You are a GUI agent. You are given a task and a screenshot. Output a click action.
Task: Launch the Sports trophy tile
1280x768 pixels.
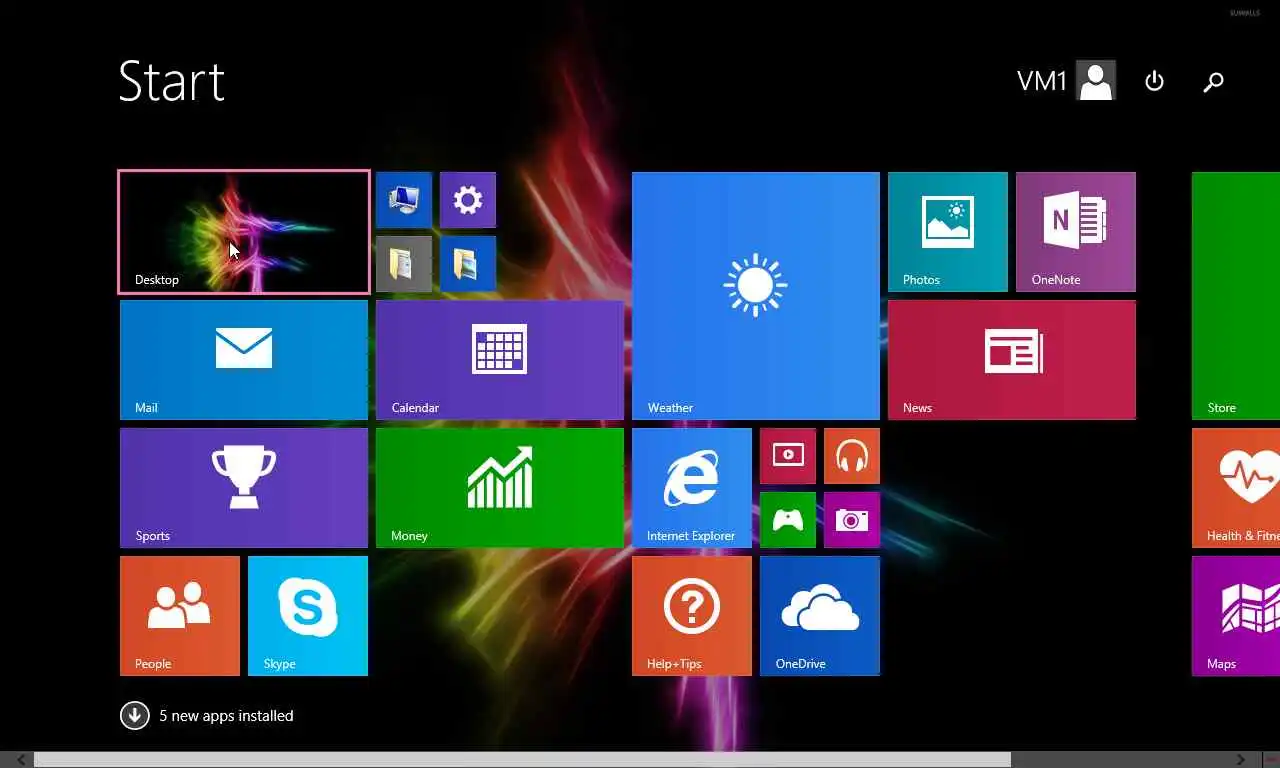244,488
